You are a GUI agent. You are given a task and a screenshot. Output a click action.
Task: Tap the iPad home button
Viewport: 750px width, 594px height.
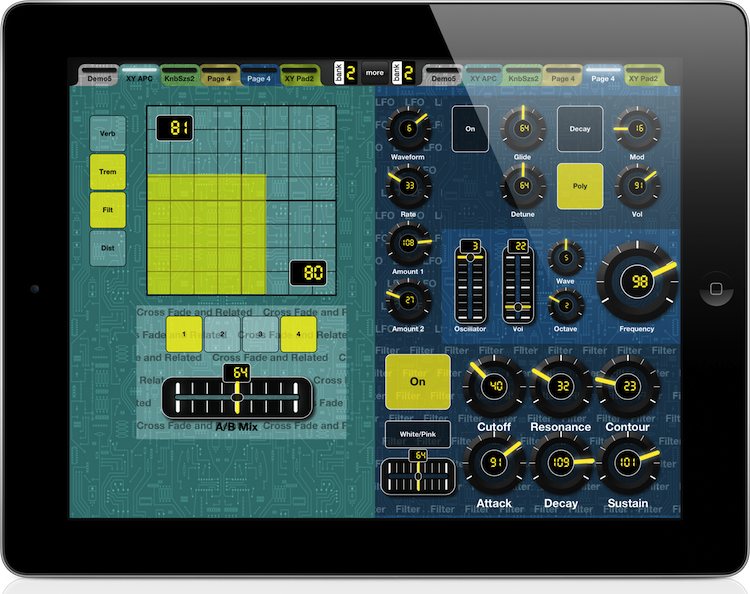pyautogui.click(x=716, y=289)
